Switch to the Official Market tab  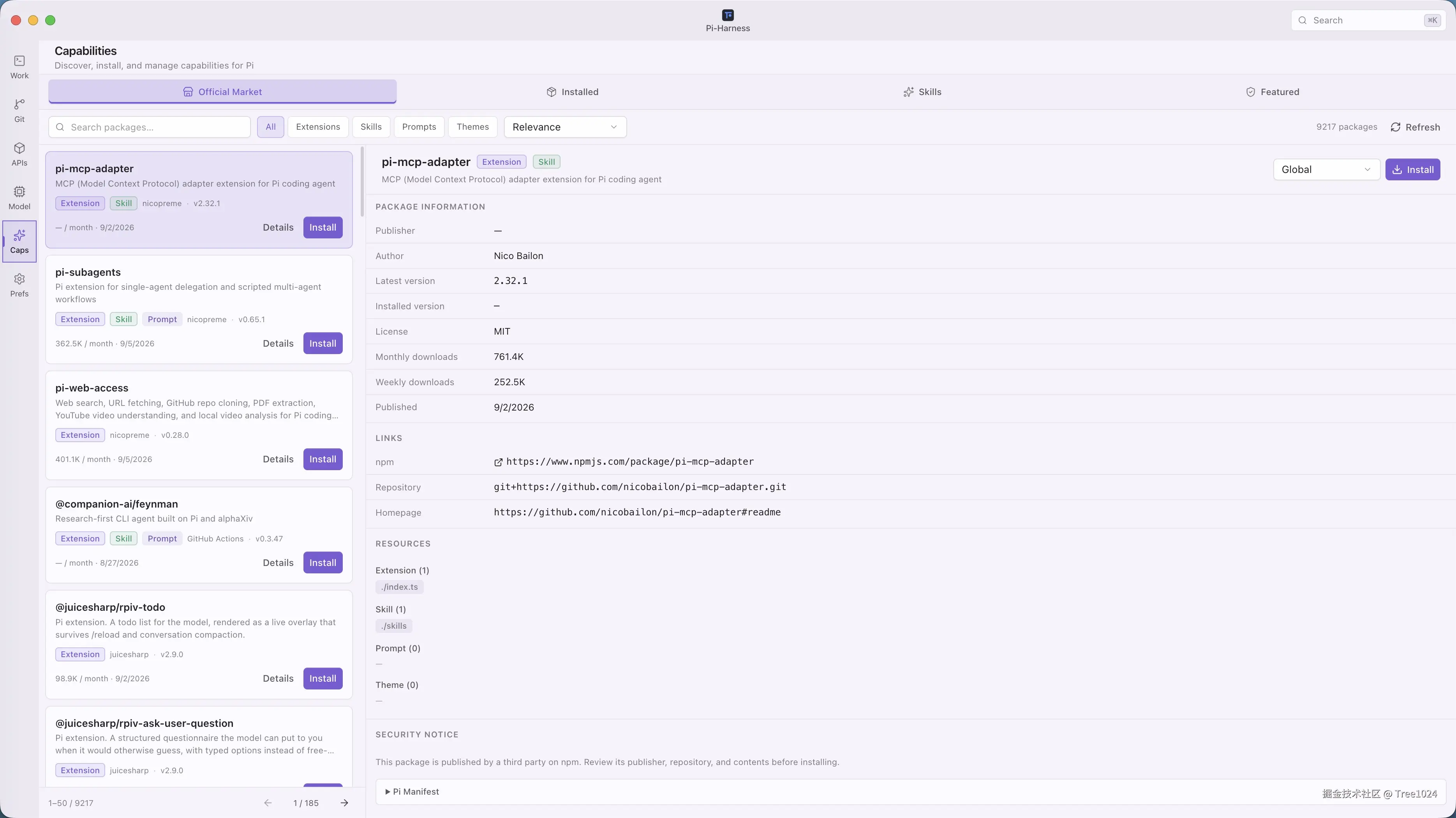click(222, 92)
